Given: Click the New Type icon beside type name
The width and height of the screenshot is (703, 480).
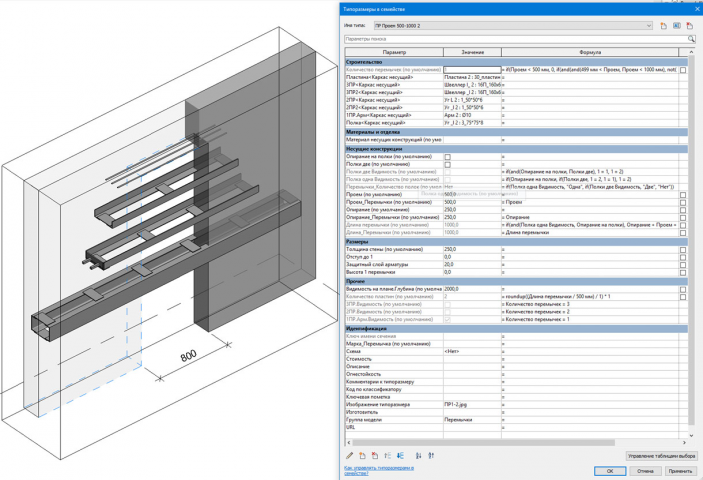Looking at the screenshot, I should pos(664,26).
